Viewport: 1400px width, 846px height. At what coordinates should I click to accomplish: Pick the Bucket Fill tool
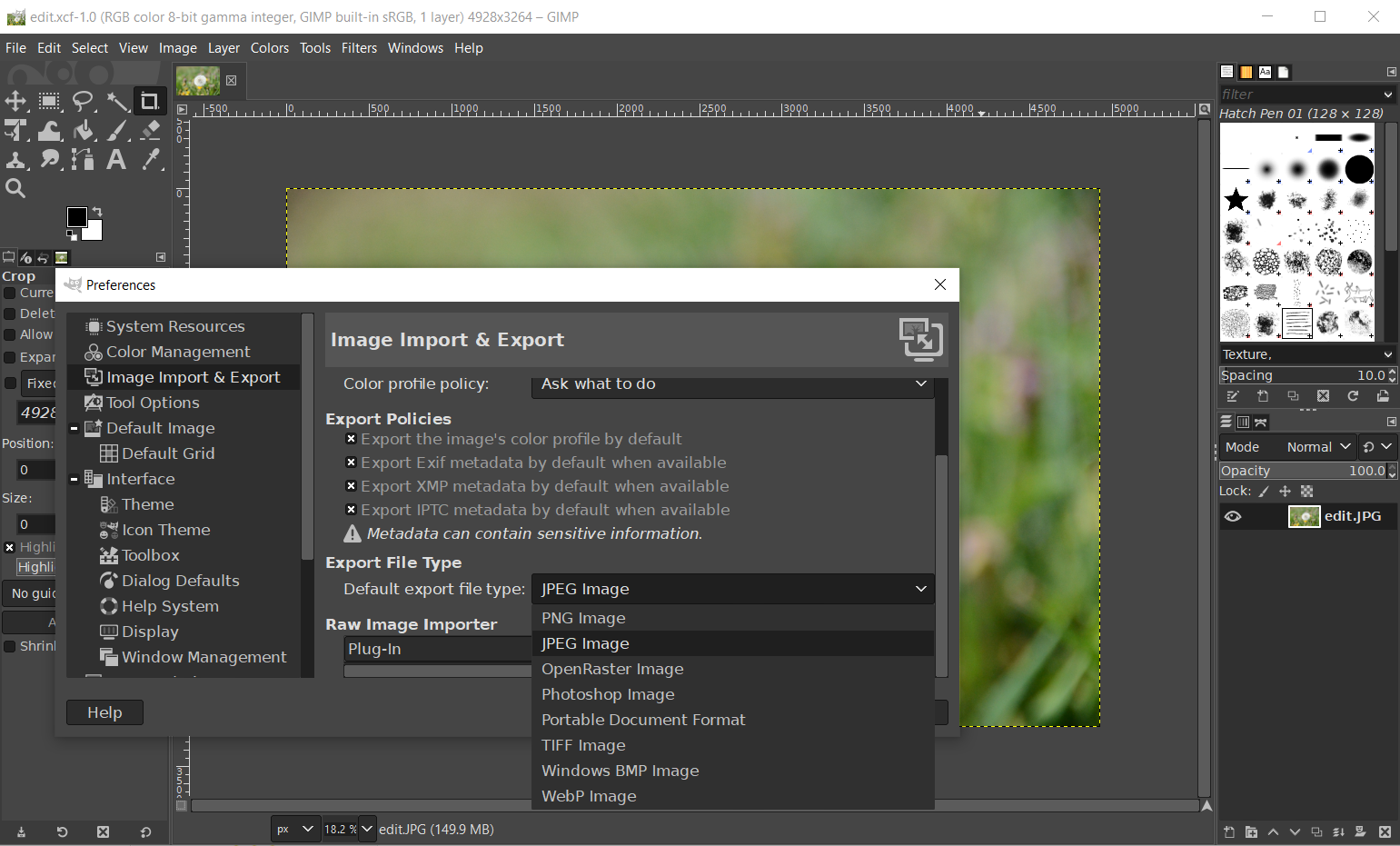(84, 131)
